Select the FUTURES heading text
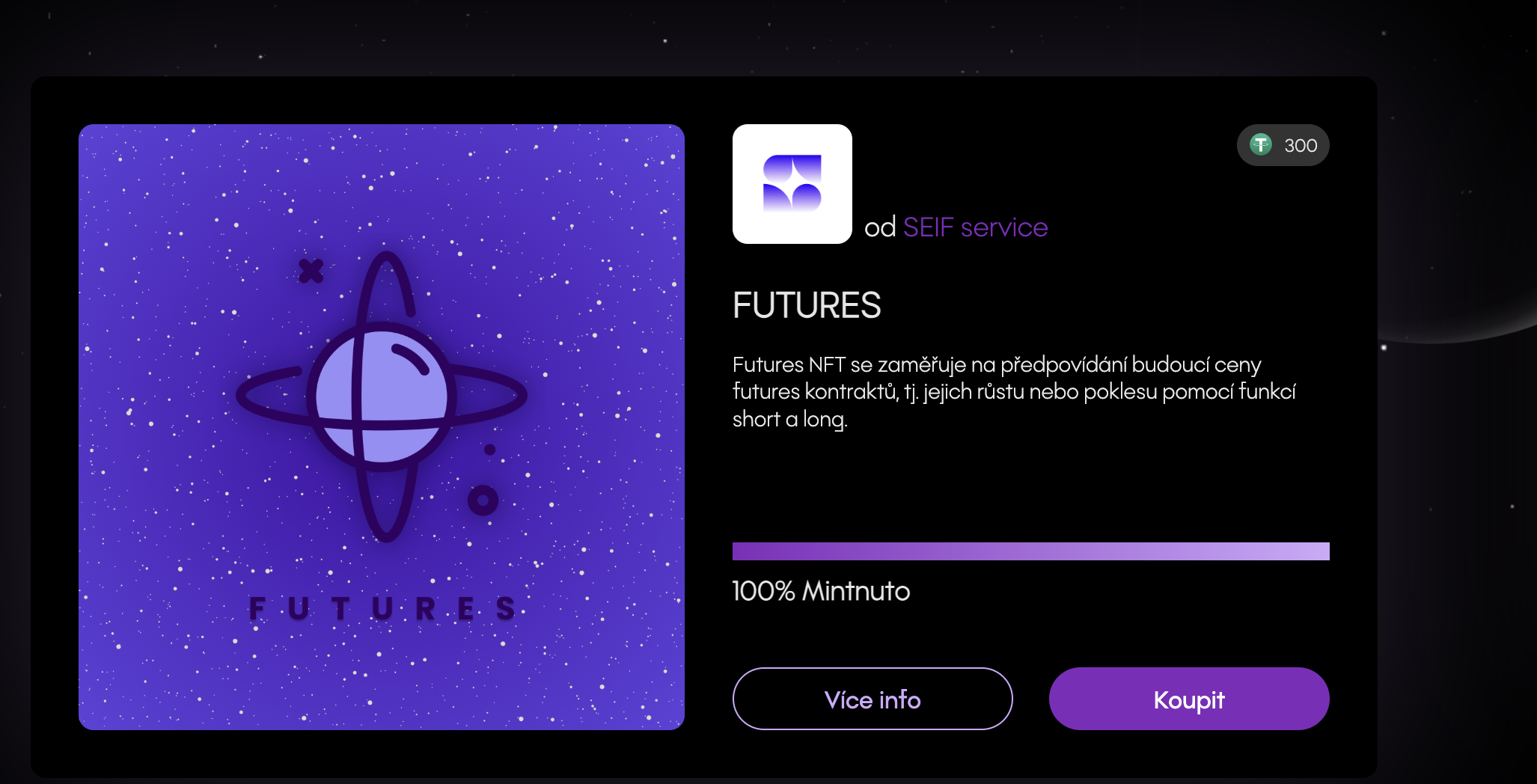 pyautogui.click(x=807, y=305)
